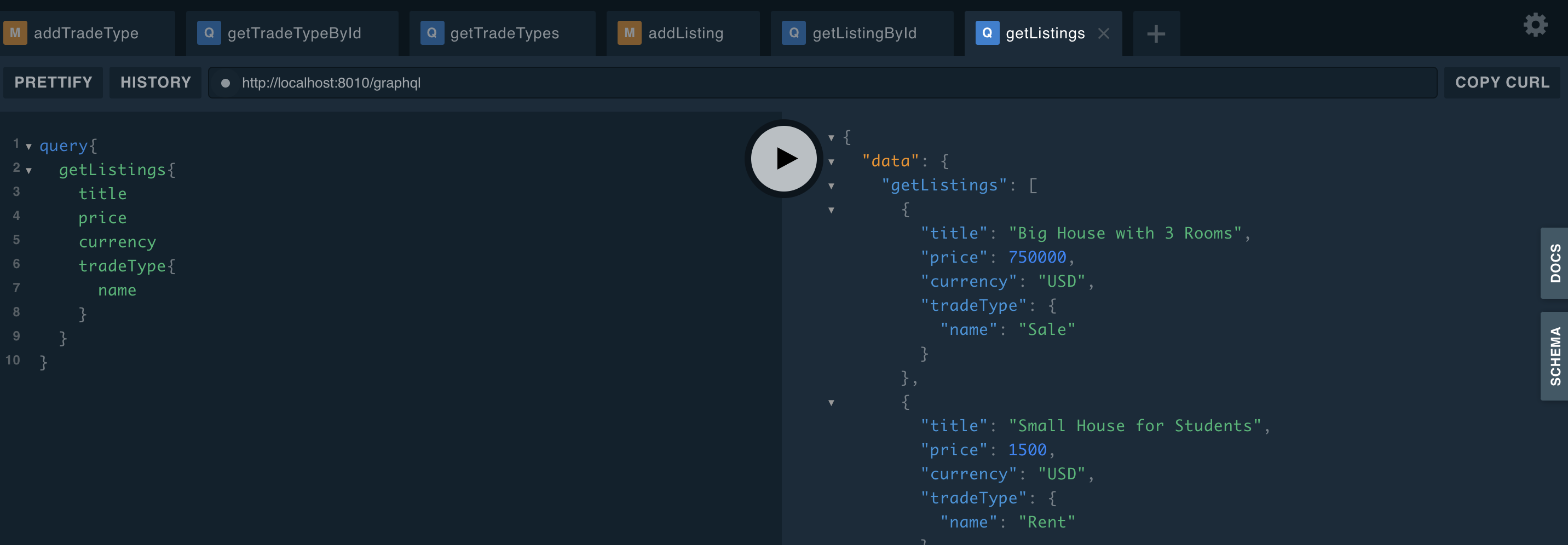Click the M icon on addListing tab
The width and height of the screenshot is (1568, 545).
[x=630, y=33]
